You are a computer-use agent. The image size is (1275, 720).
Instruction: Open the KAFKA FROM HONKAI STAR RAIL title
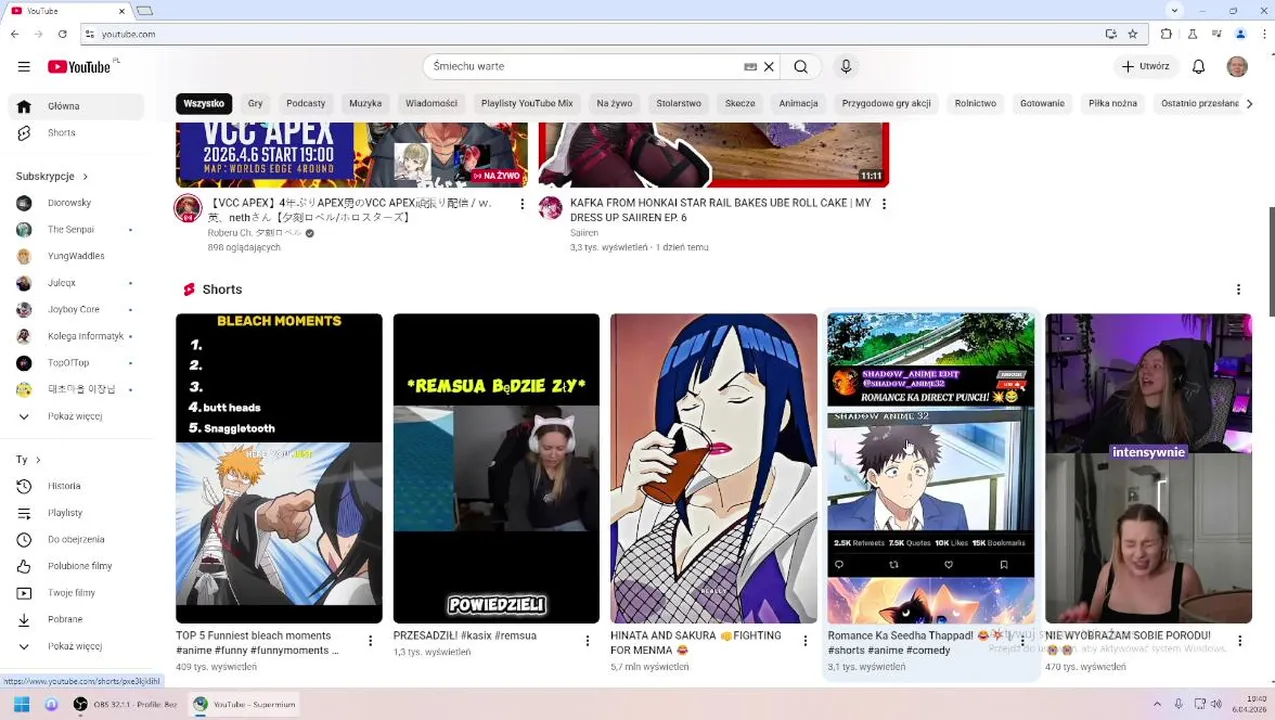click(720, 210)
